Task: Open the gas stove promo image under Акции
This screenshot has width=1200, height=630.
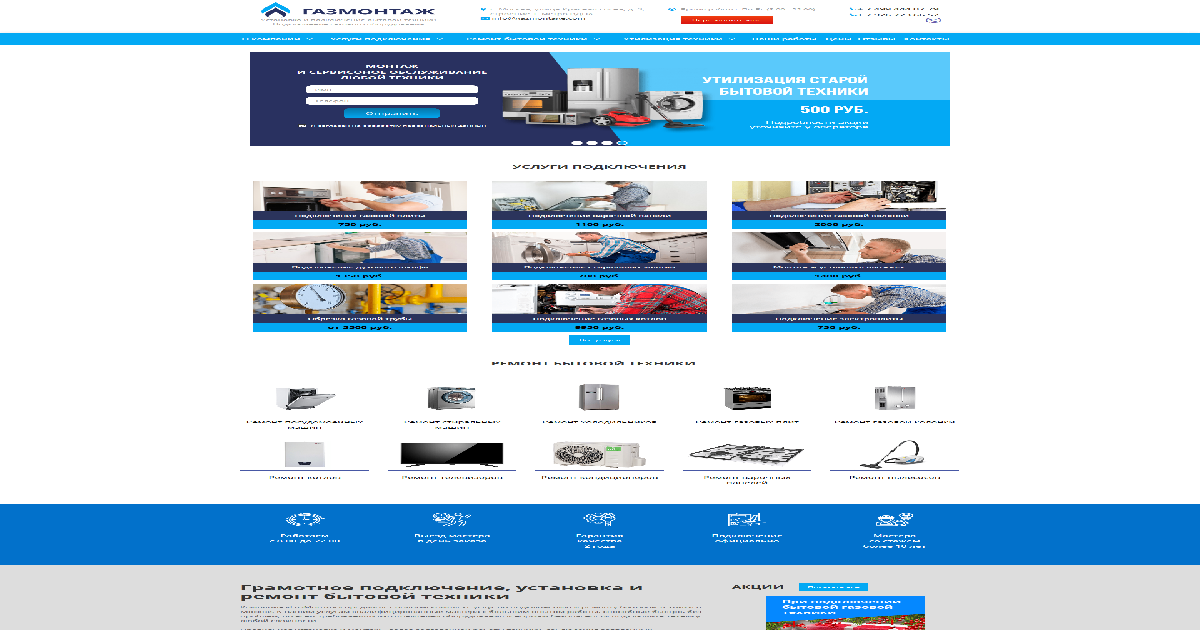Action: click(x=845, y=613)
